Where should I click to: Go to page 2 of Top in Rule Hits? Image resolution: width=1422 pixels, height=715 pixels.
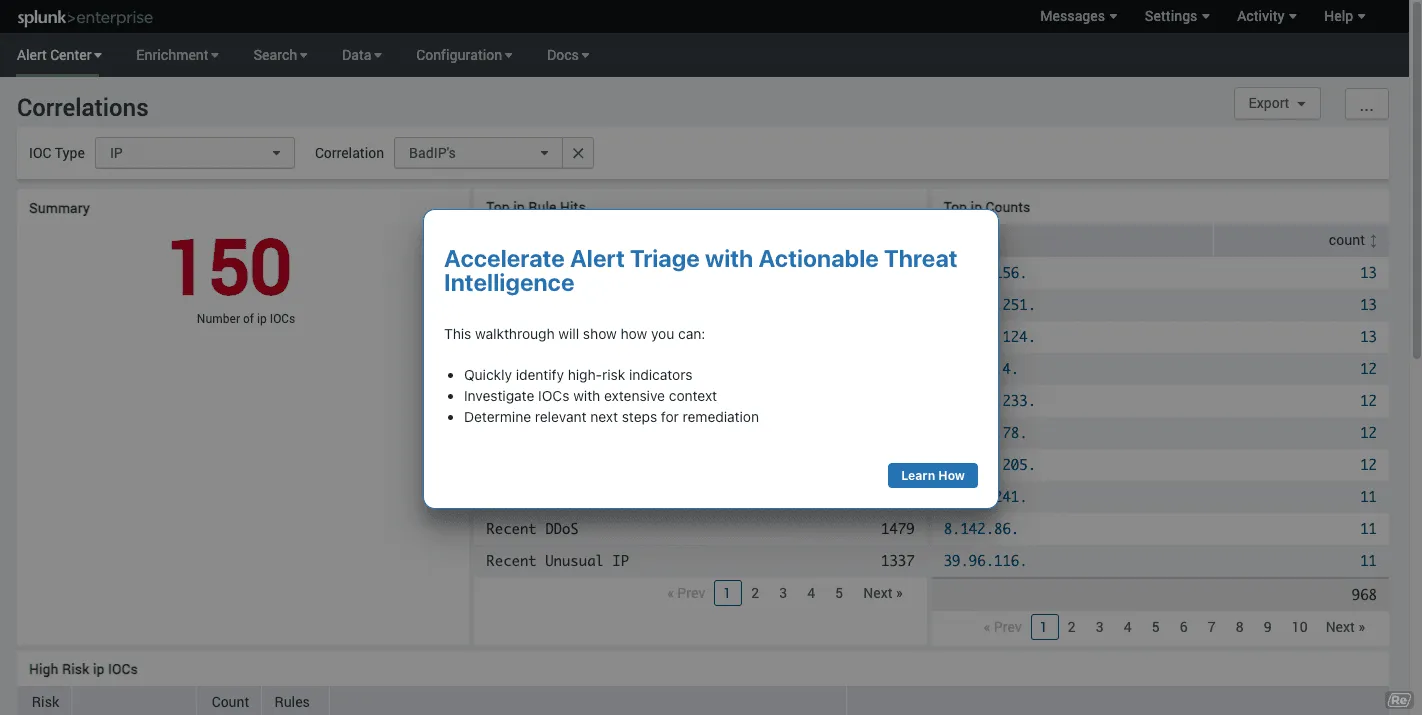[x=755, y=592]
